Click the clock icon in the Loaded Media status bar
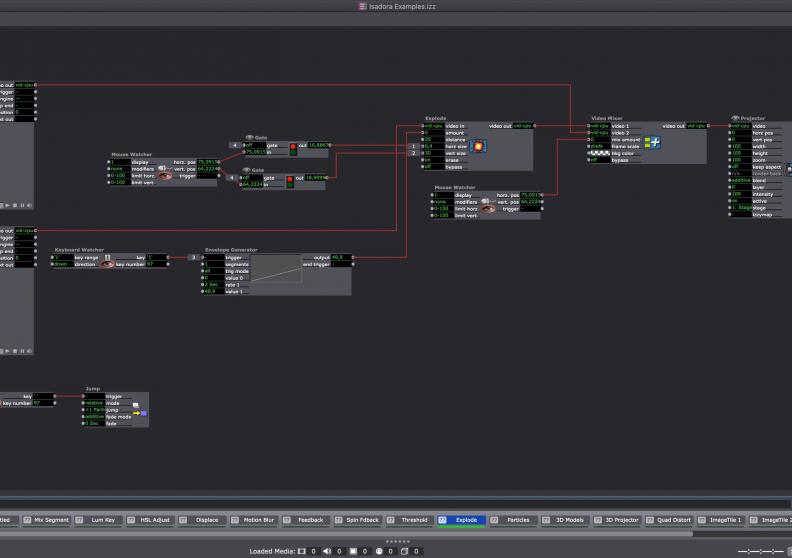Viewport: 792px width, 558px height. (379, 551)
